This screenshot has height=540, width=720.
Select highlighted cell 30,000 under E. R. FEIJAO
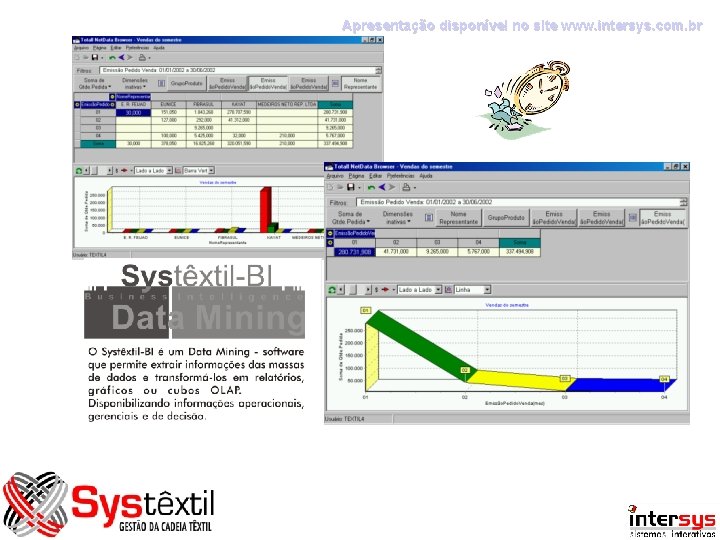pos(133,112)
